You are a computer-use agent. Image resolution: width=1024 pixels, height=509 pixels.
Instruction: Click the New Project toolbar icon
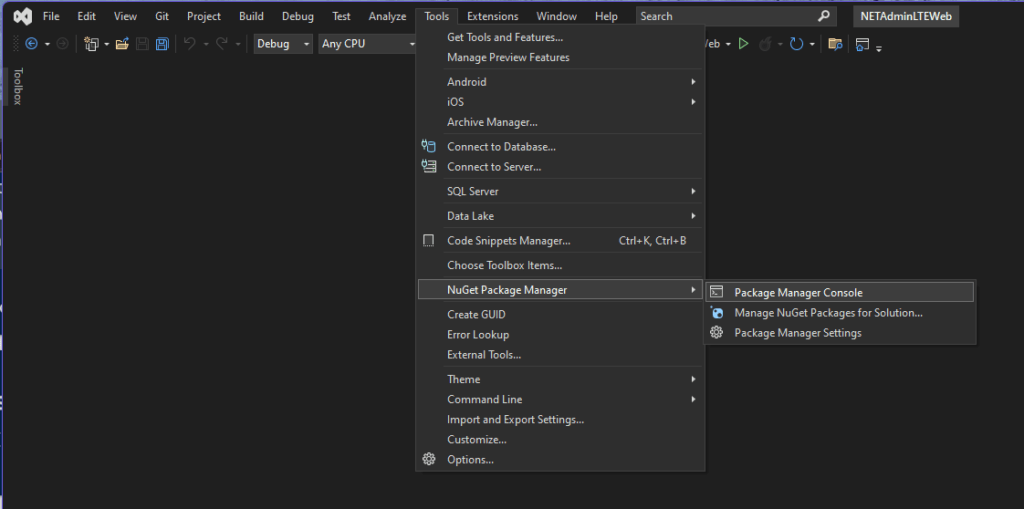(x=91, y=44)
